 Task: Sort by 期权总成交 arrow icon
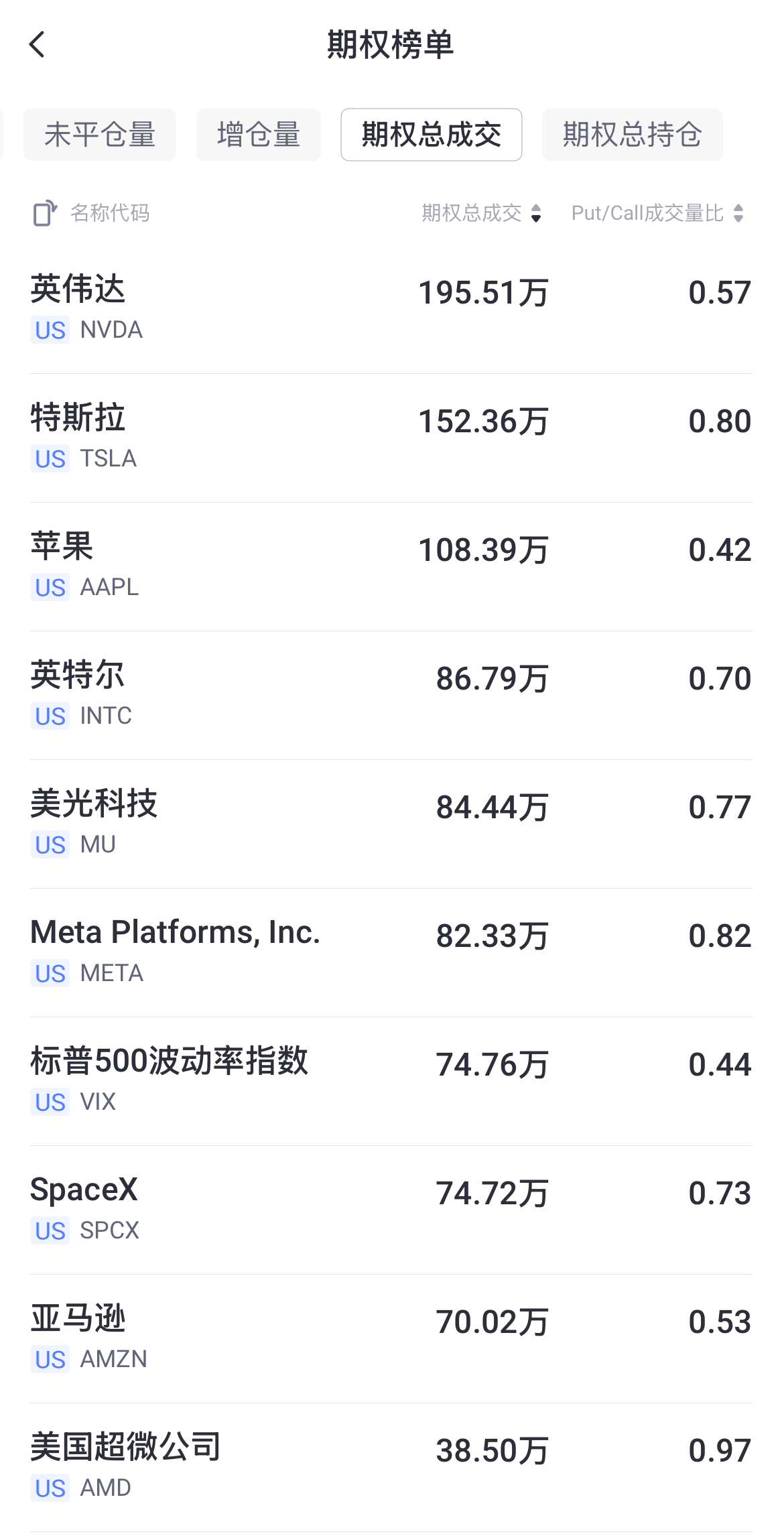point(536,213)
